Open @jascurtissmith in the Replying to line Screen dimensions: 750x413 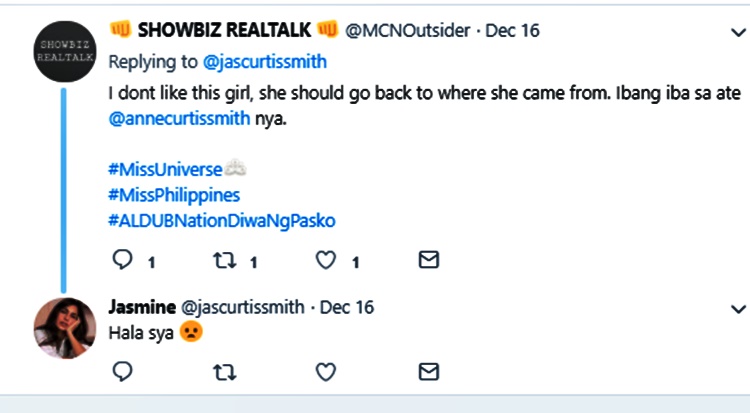266,60
